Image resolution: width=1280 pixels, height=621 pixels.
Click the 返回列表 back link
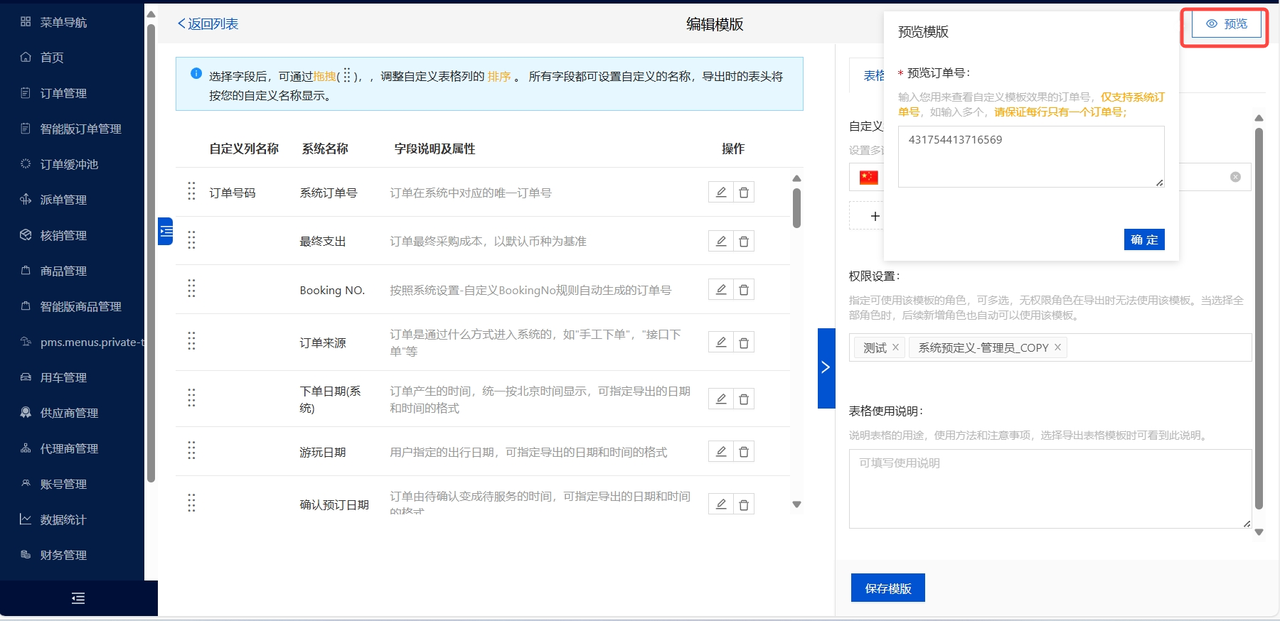pos(208,24)
